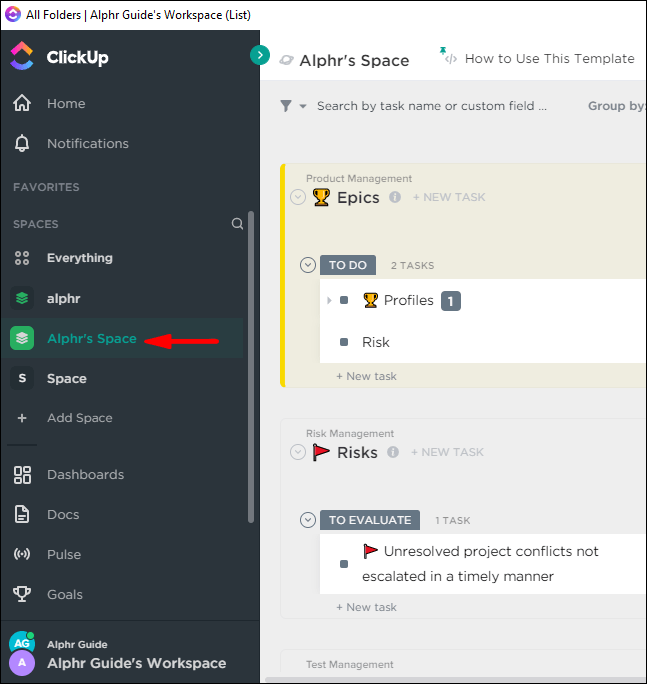Click the Home house icon
The image size is (647, 684).
coord(22,103)
